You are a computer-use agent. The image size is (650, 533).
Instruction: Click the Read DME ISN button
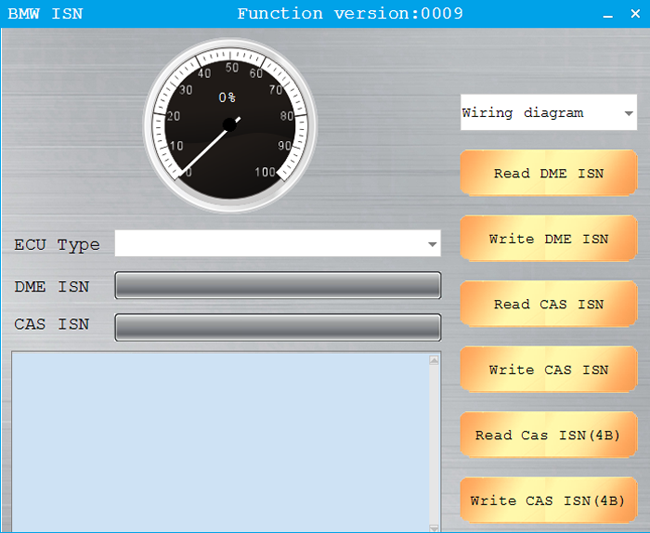click(x=548, y=173)
